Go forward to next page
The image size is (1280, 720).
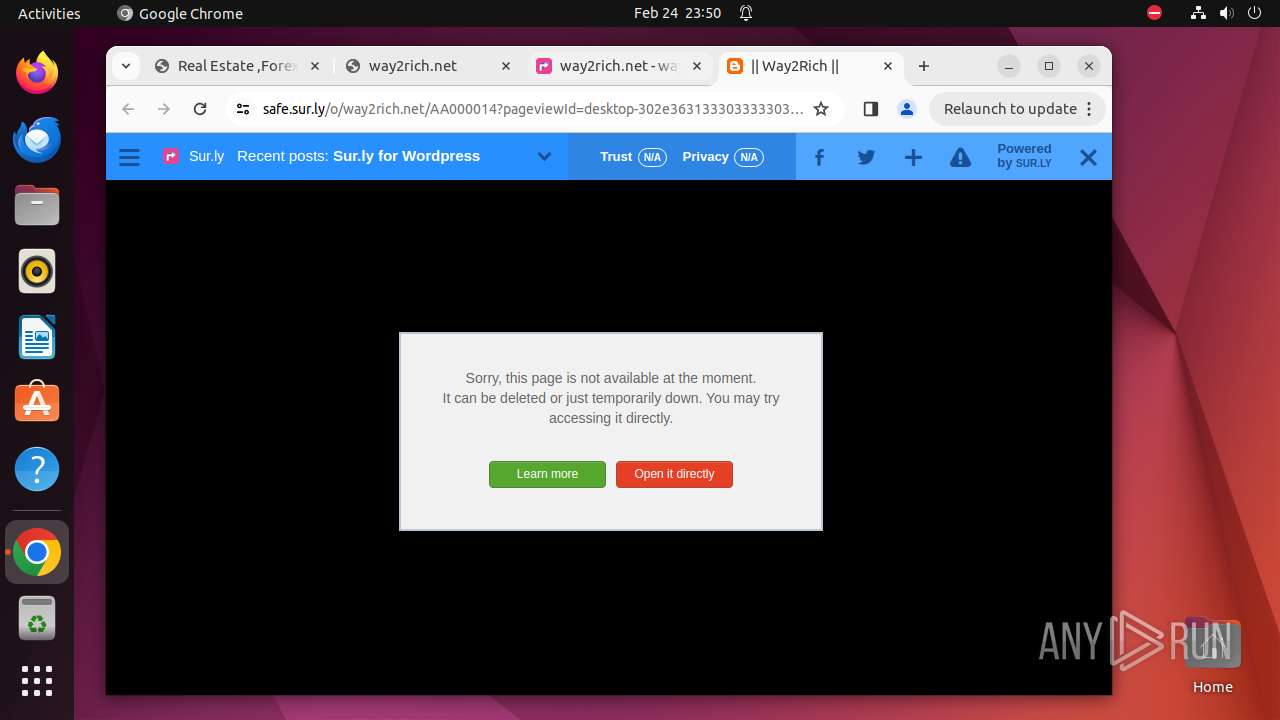click(164, 109)
